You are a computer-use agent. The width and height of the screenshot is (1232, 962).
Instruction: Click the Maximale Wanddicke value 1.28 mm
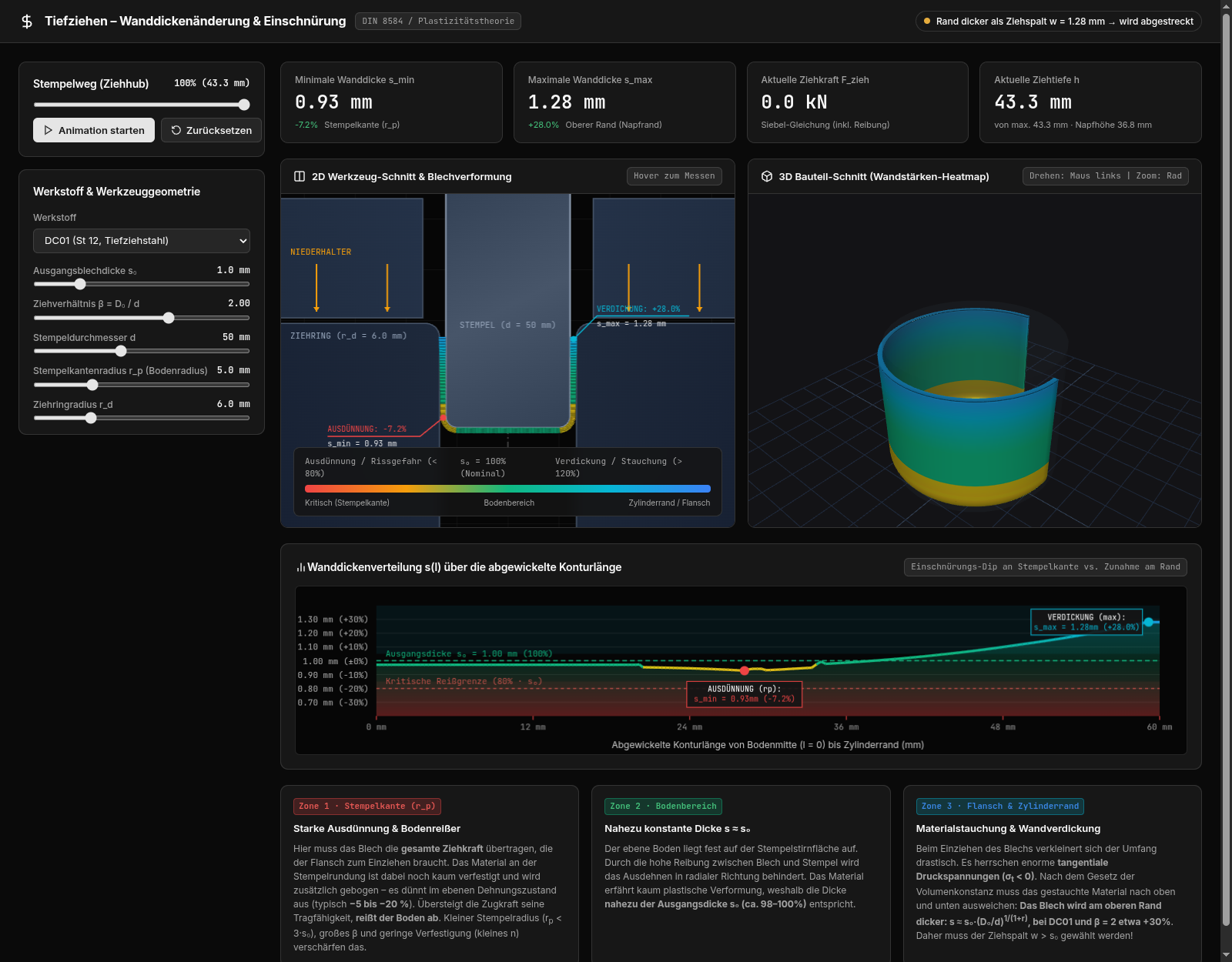567,102
